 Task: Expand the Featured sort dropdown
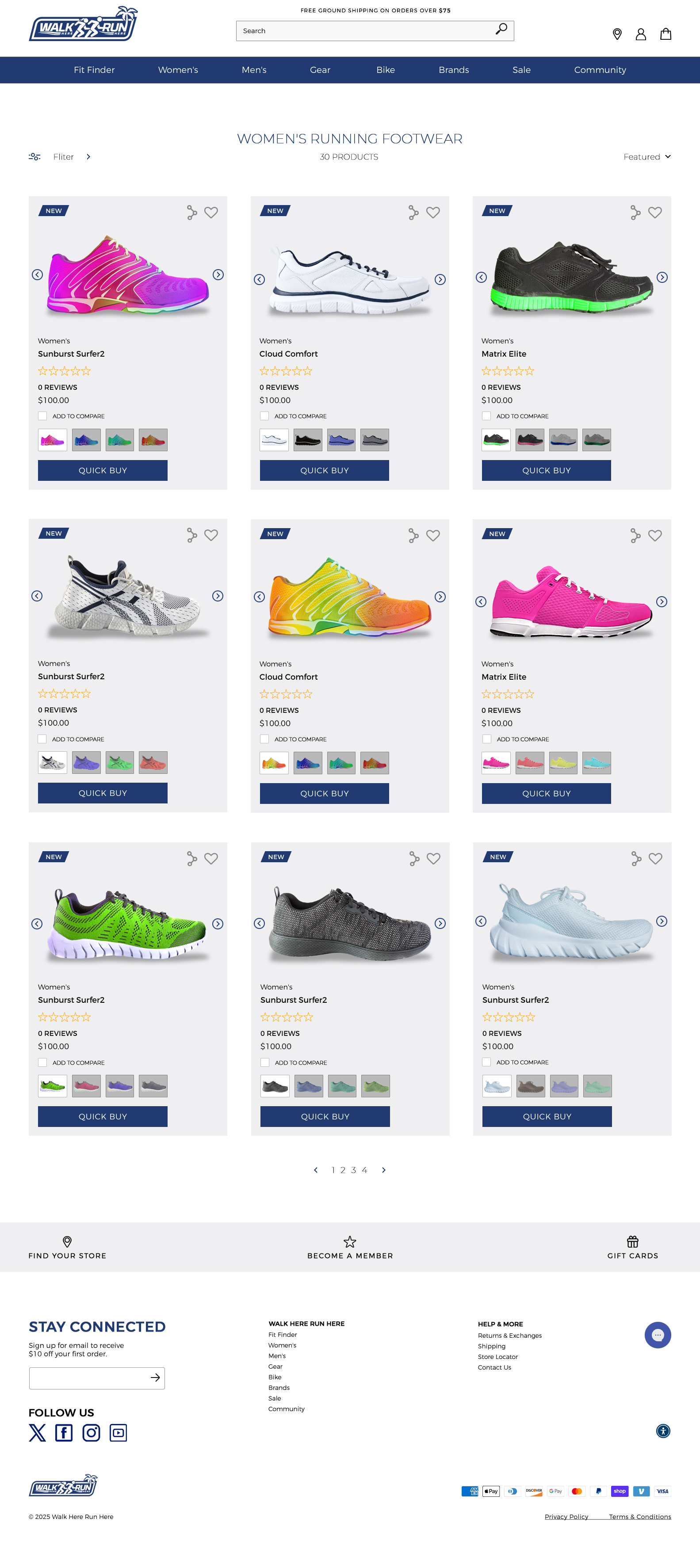[647, 157]
